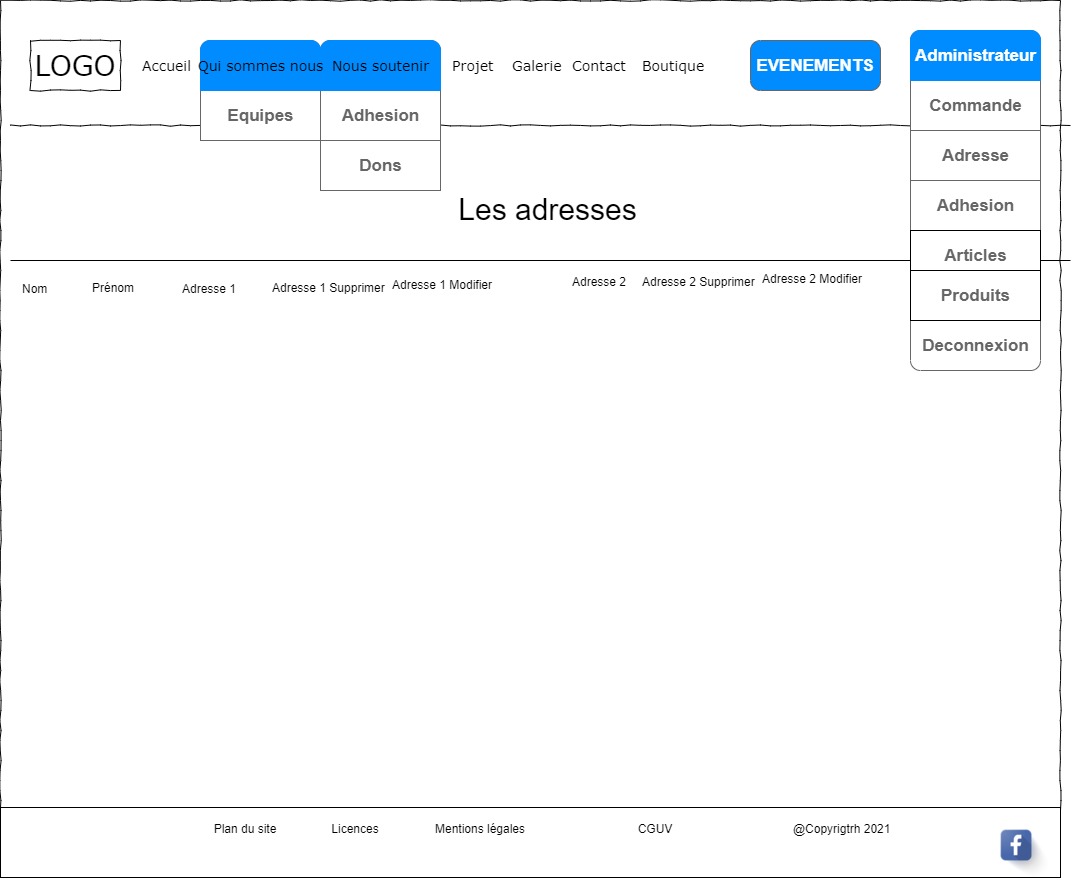
Task: Select Dons under Nous soutenir
Action: click(x=380, y=166)
